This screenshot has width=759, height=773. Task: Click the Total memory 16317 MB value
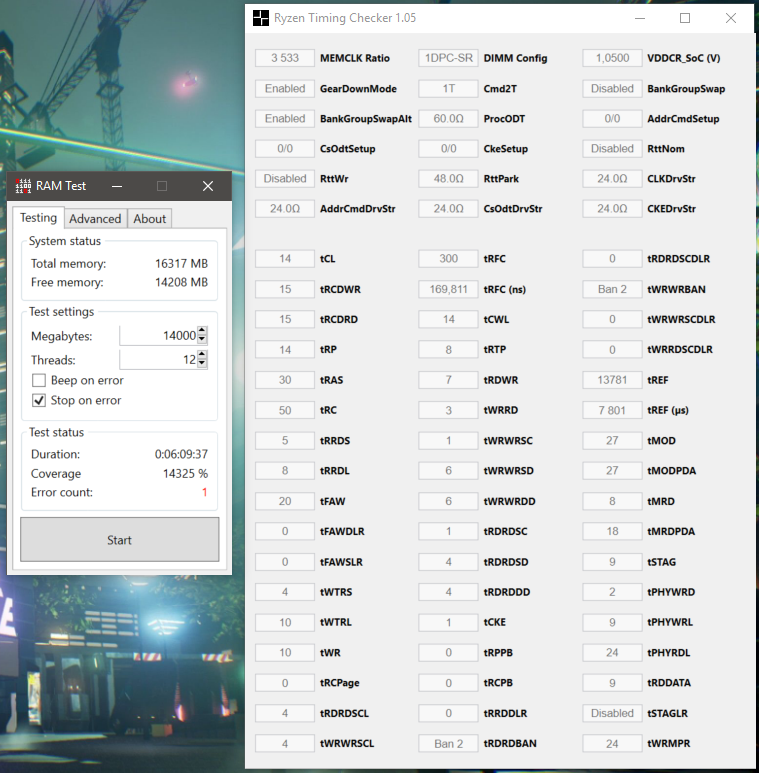[181, 264]
